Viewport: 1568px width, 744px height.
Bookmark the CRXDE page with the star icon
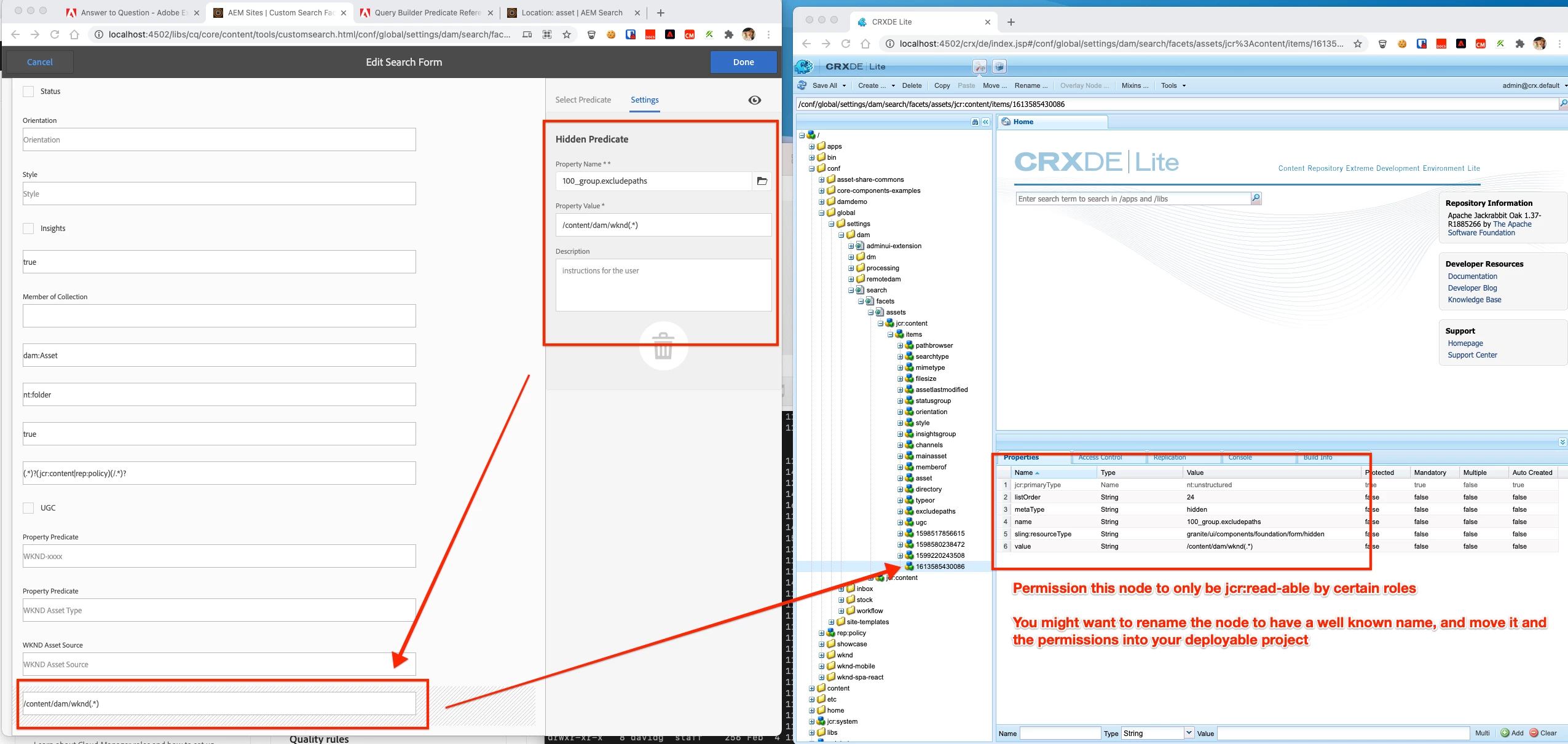(x=1358, y=44)
